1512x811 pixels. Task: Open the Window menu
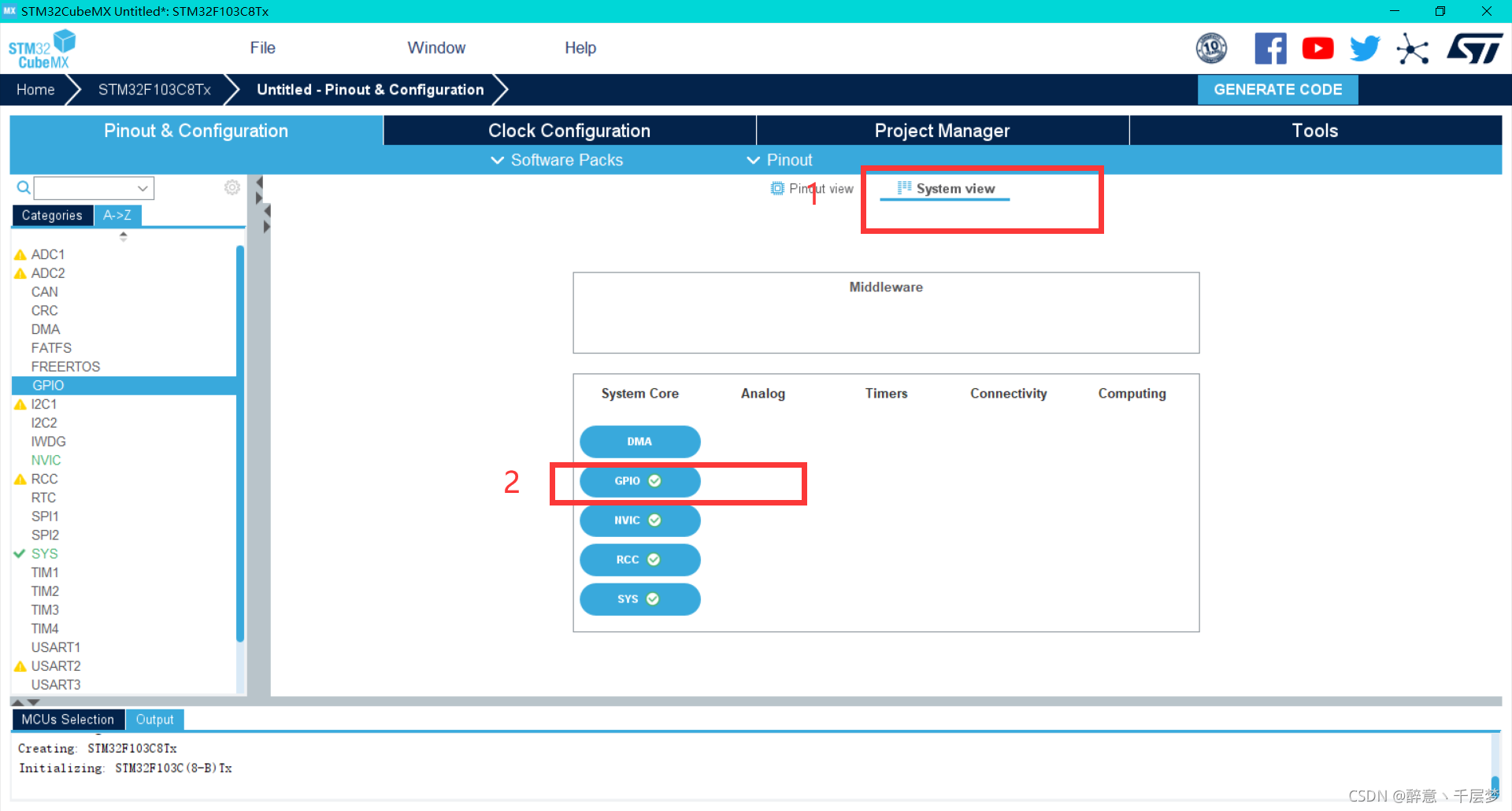[x=436, y=48]
